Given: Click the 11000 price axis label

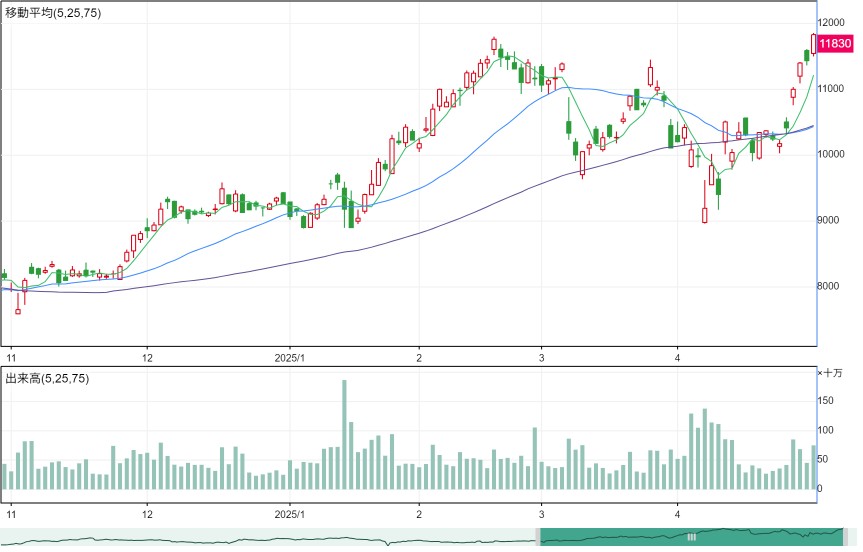Looking at the screenshot, I should pos(832,89).
